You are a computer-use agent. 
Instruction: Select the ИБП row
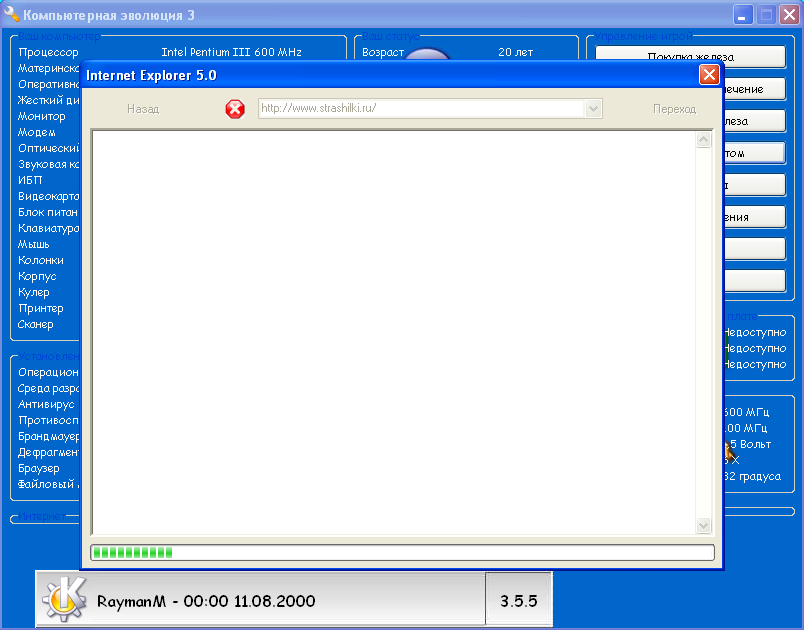point(30,180)
